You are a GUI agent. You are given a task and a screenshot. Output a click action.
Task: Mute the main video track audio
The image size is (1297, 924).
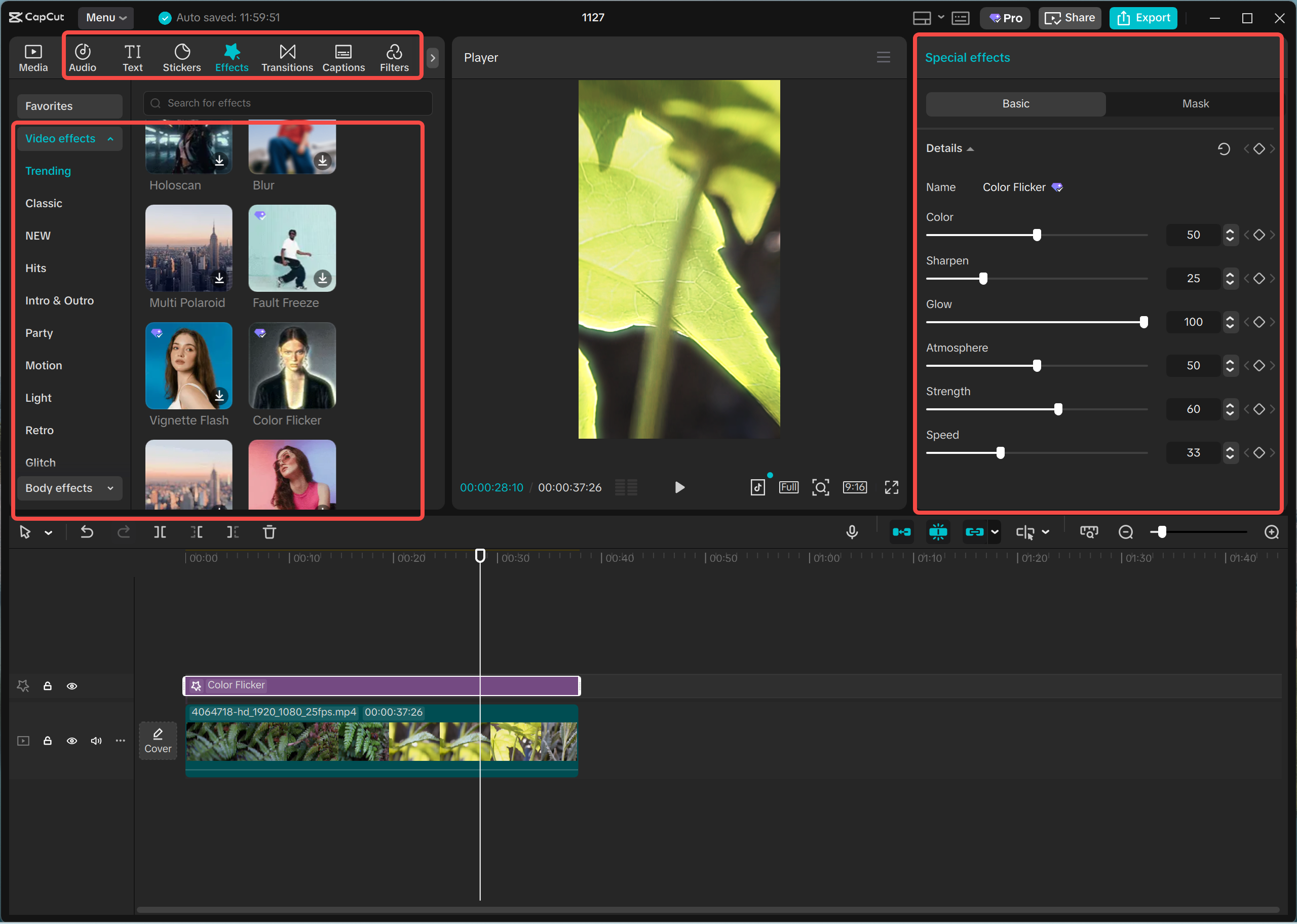pos(96,741)
